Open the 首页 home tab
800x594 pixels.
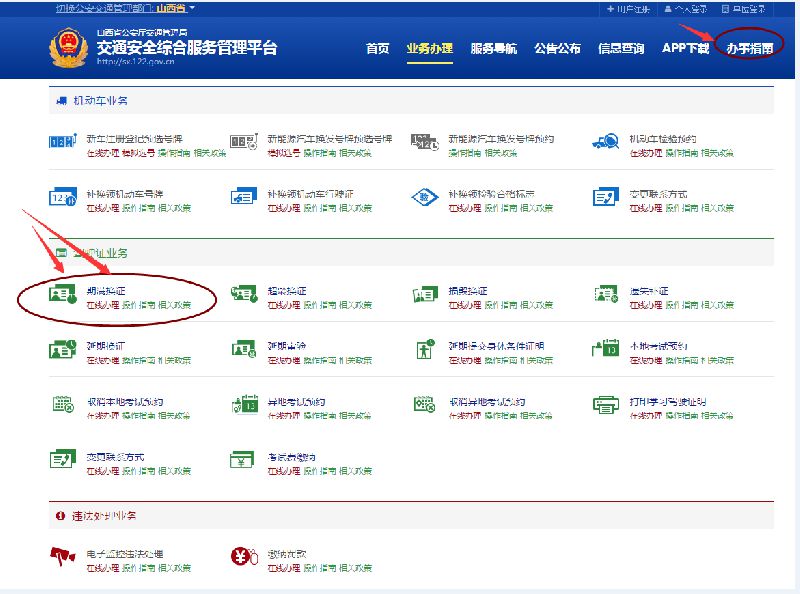point(377,48)
